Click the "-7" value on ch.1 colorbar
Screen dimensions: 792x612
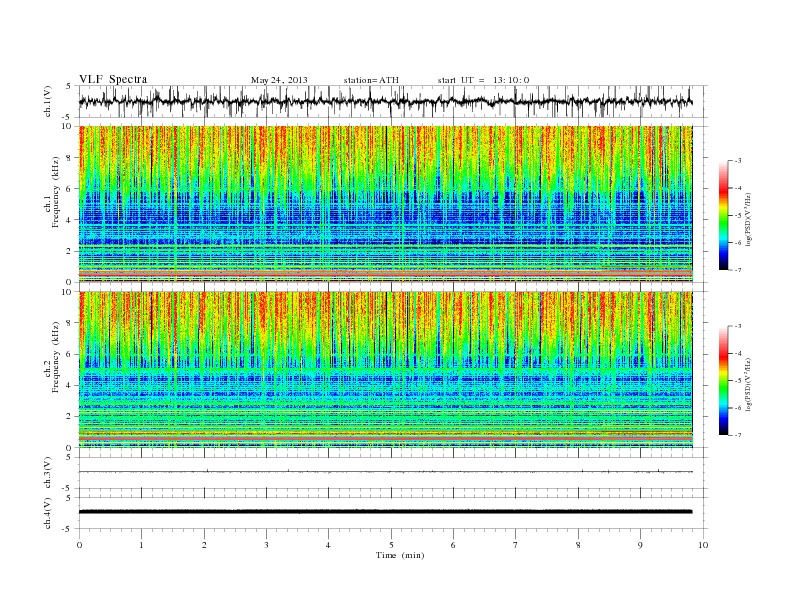point(738,270)
